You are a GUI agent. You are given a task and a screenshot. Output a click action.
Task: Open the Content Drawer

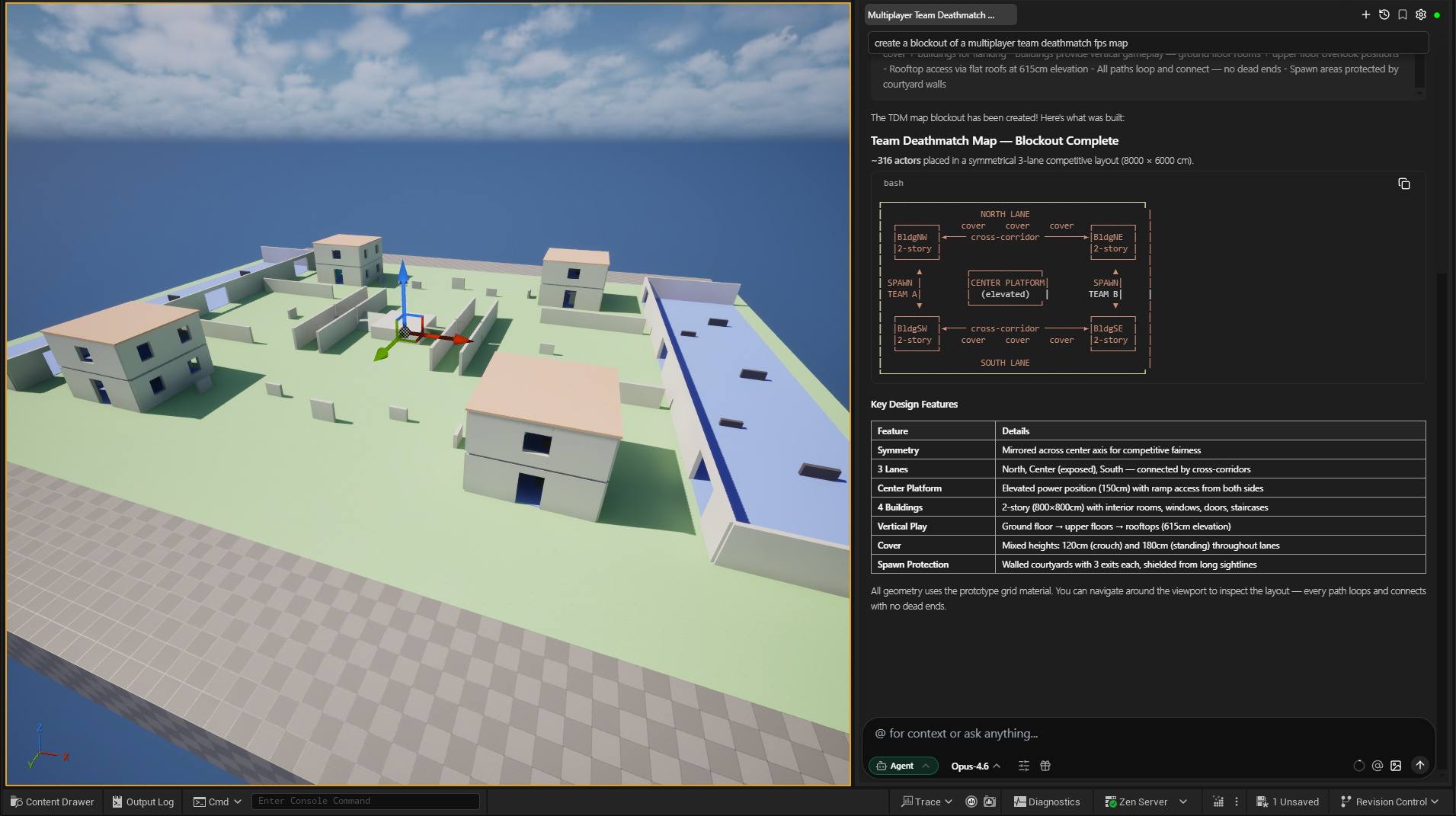pyautogui.click(x=52, y=802)
